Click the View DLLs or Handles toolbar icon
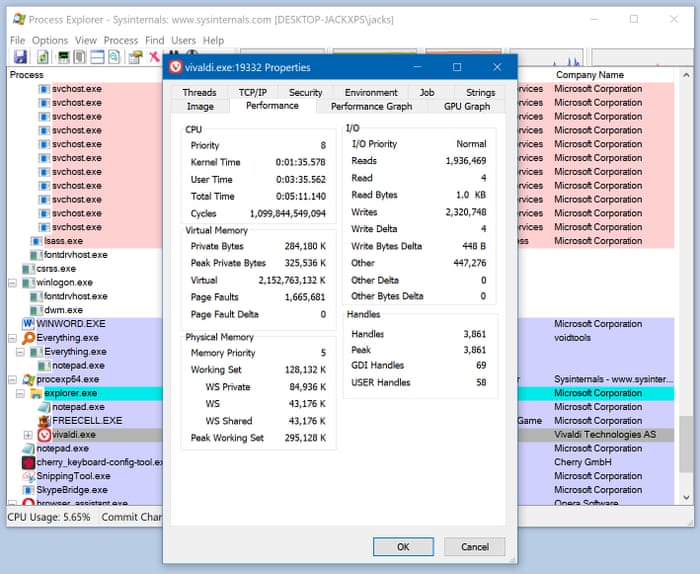The width and height of the screenshot is (700, 574). 114,57
